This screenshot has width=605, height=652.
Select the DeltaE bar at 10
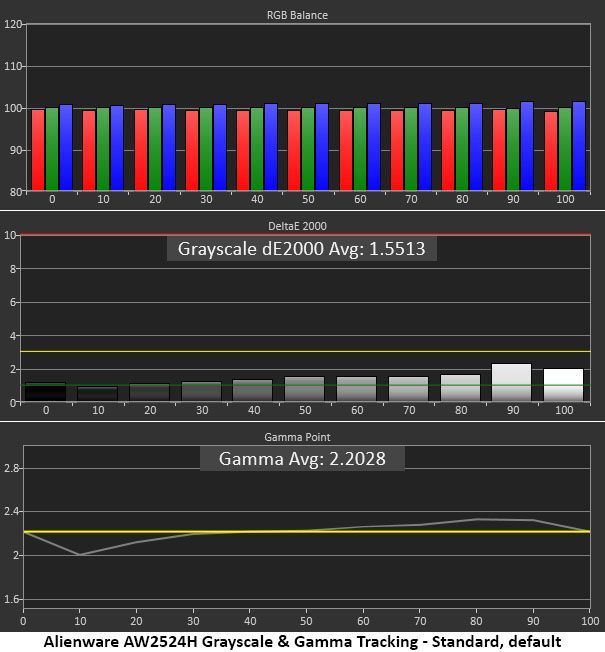pos(97,394)
